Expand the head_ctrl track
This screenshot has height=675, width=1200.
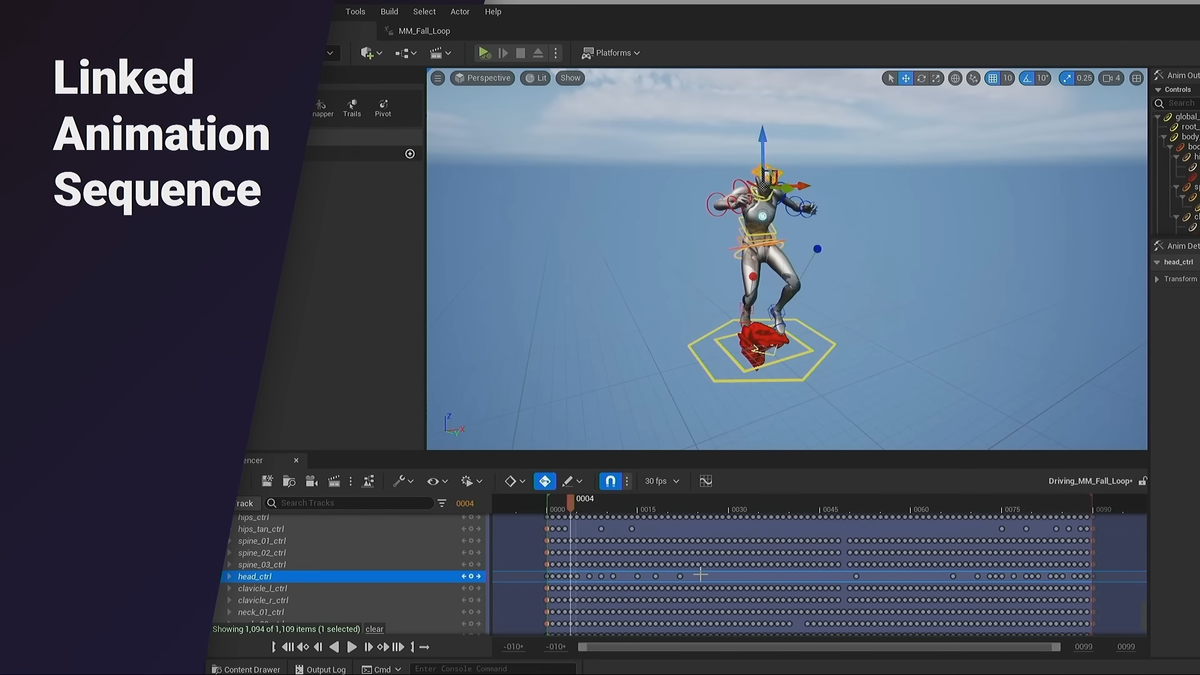(x=231, y=576)
